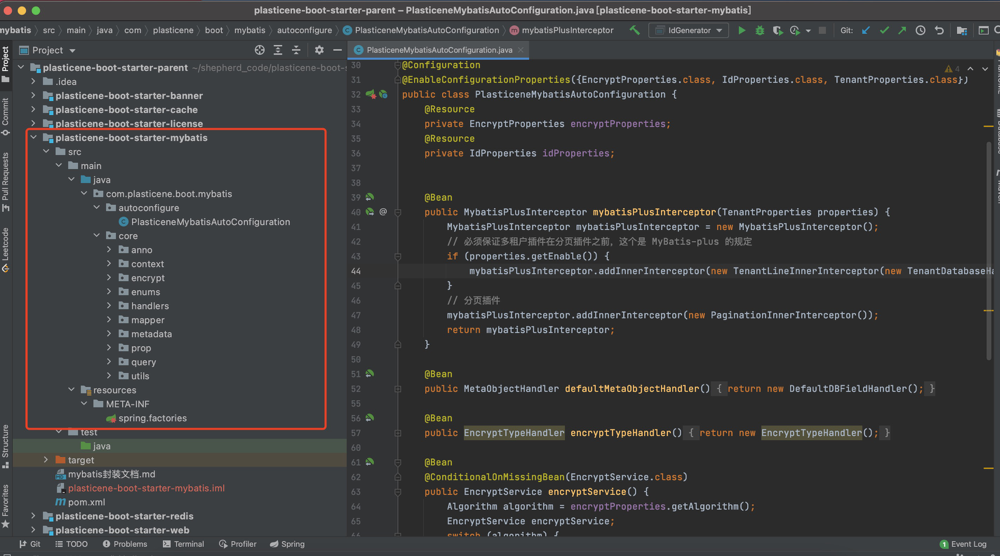Screen dimensions: 1000x556
Task: Click gutter bean icon at line 61
Action: [370, 462]
